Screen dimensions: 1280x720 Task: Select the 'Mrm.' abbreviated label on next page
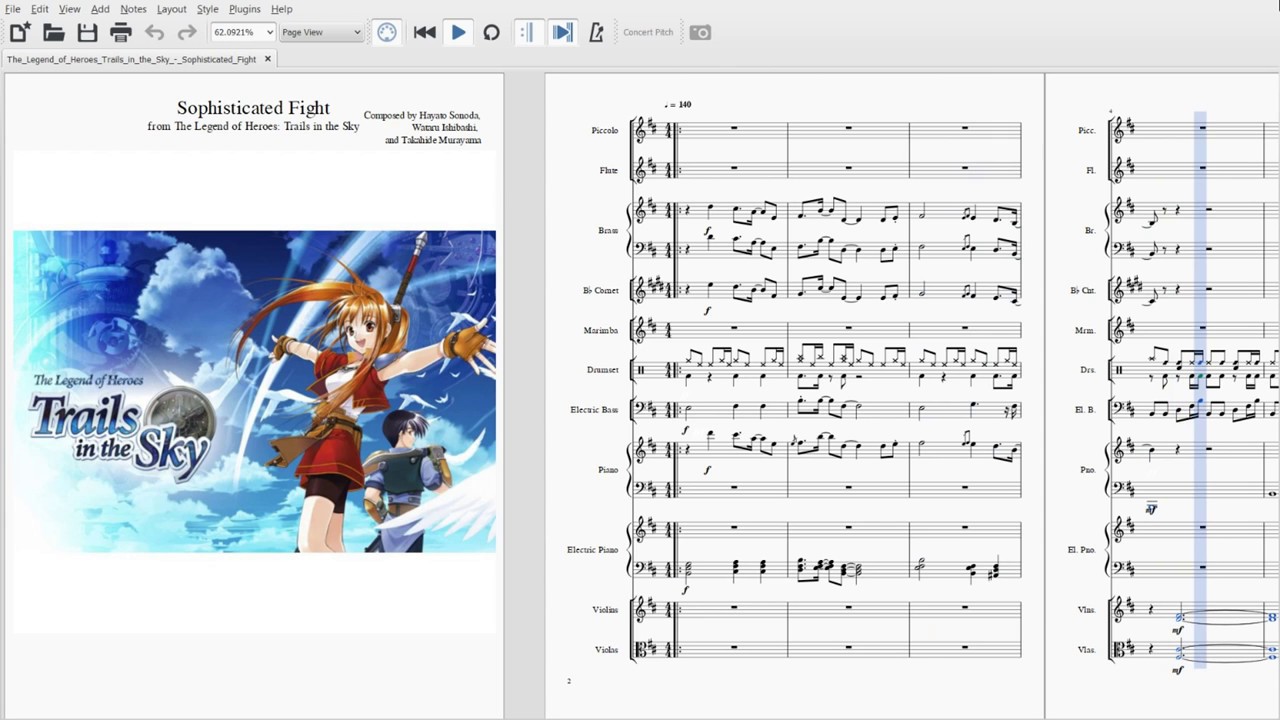(x=1086, y=330)
